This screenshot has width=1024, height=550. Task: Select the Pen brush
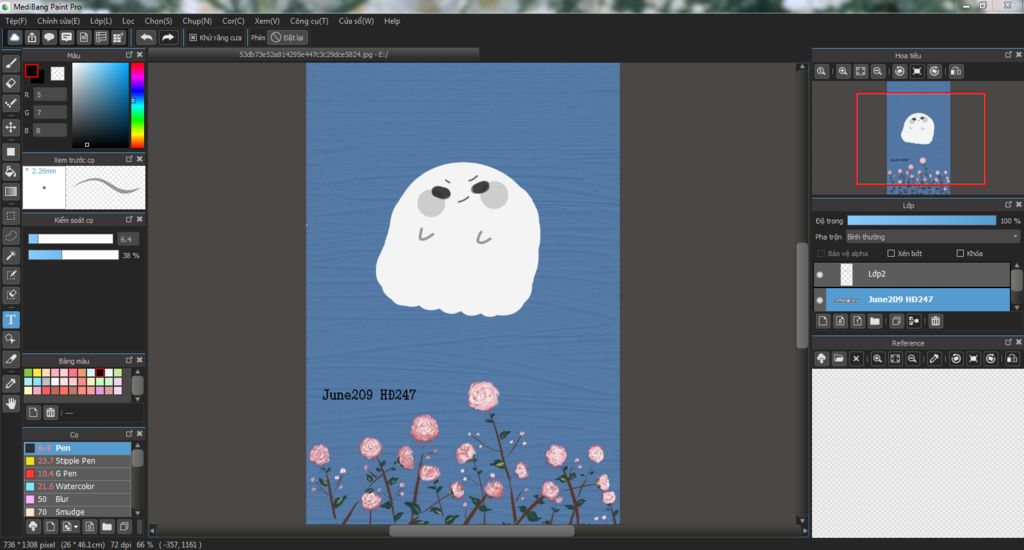point(77,448)
